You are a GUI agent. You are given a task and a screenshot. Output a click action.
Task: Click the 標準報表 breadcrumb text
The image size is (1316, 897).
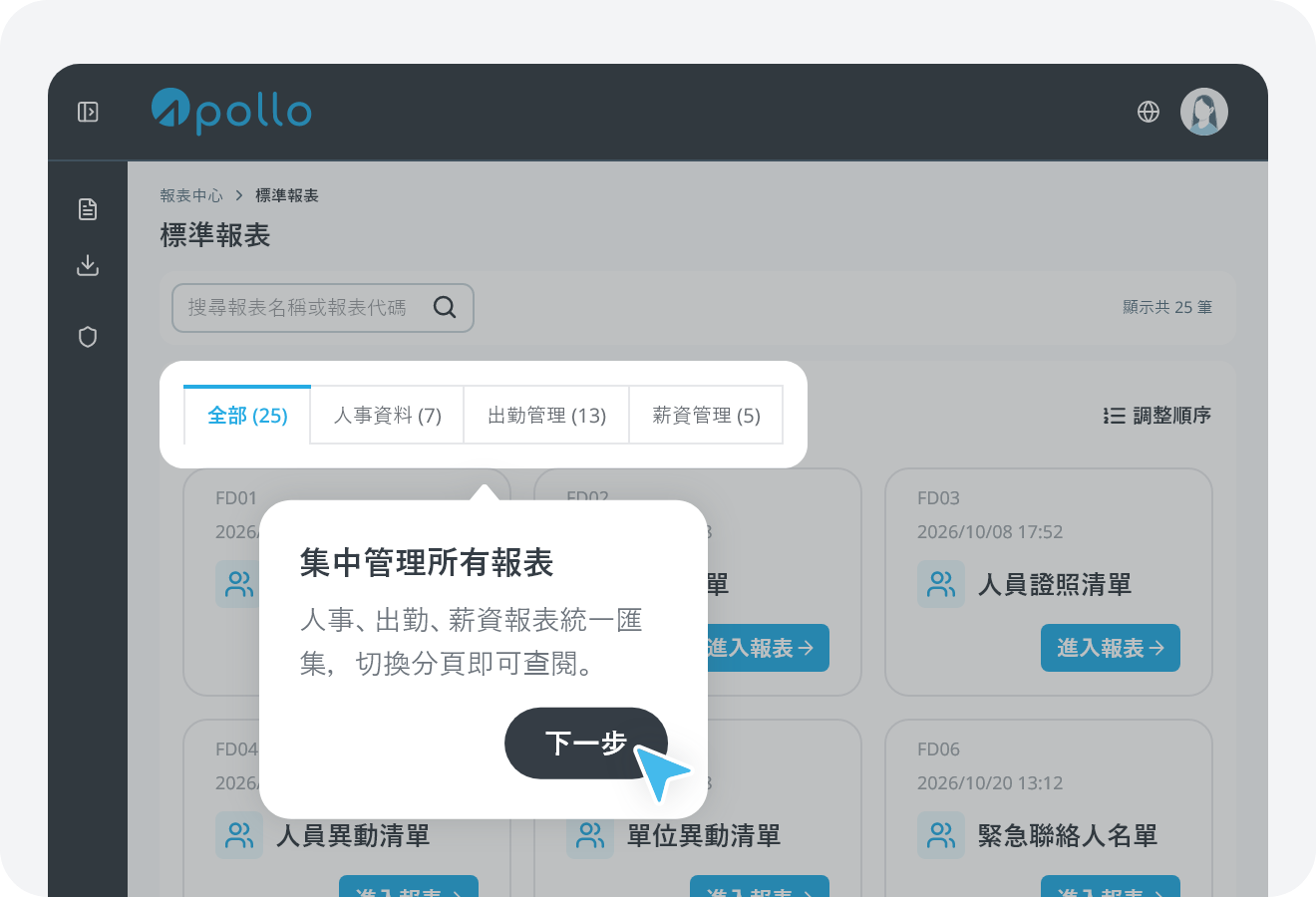coord(287,195)
